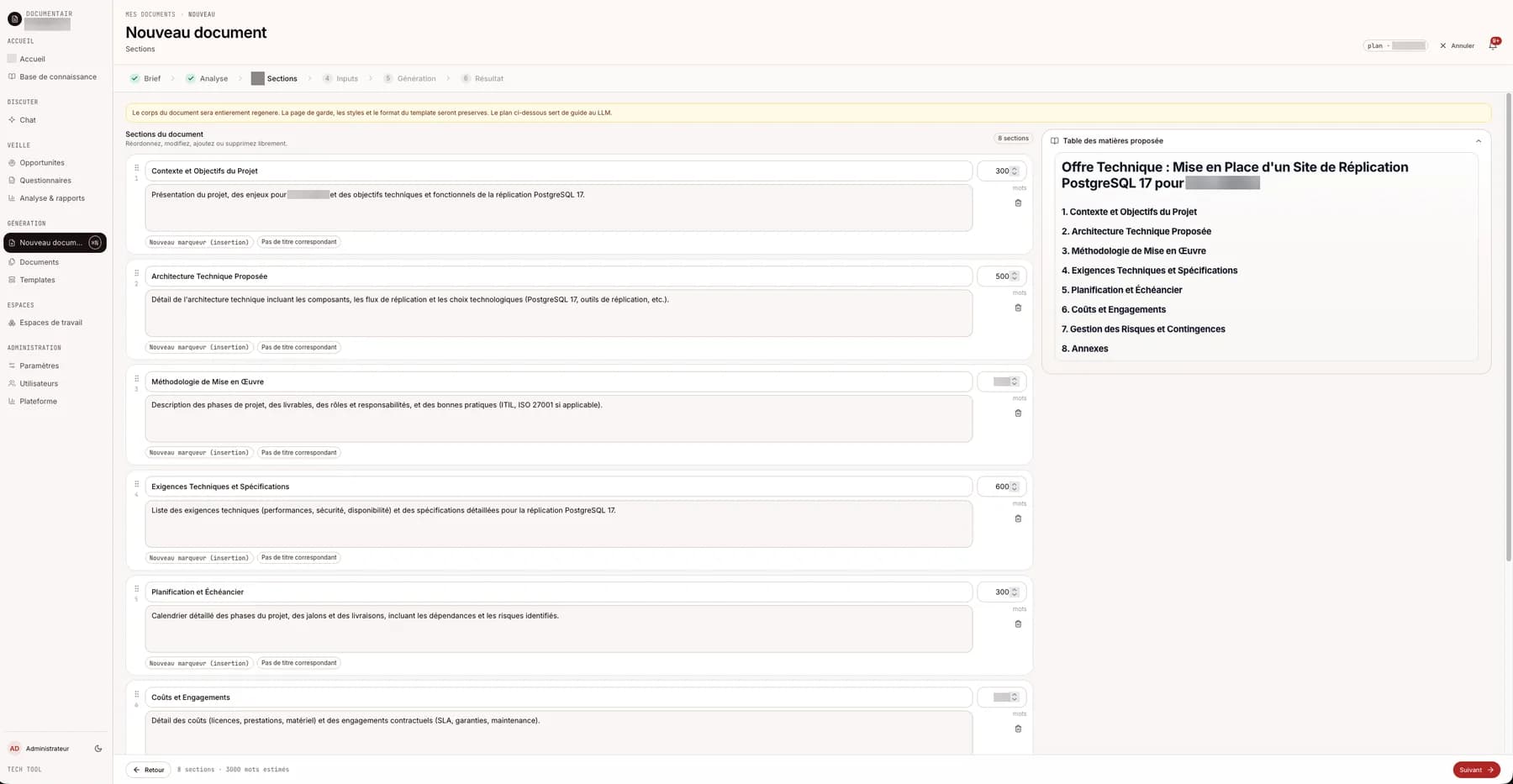Delete the Planification et Échéancier section
Viewport: 1513px width, 784px height.
pyautogui.click(x=1018, y=624)
